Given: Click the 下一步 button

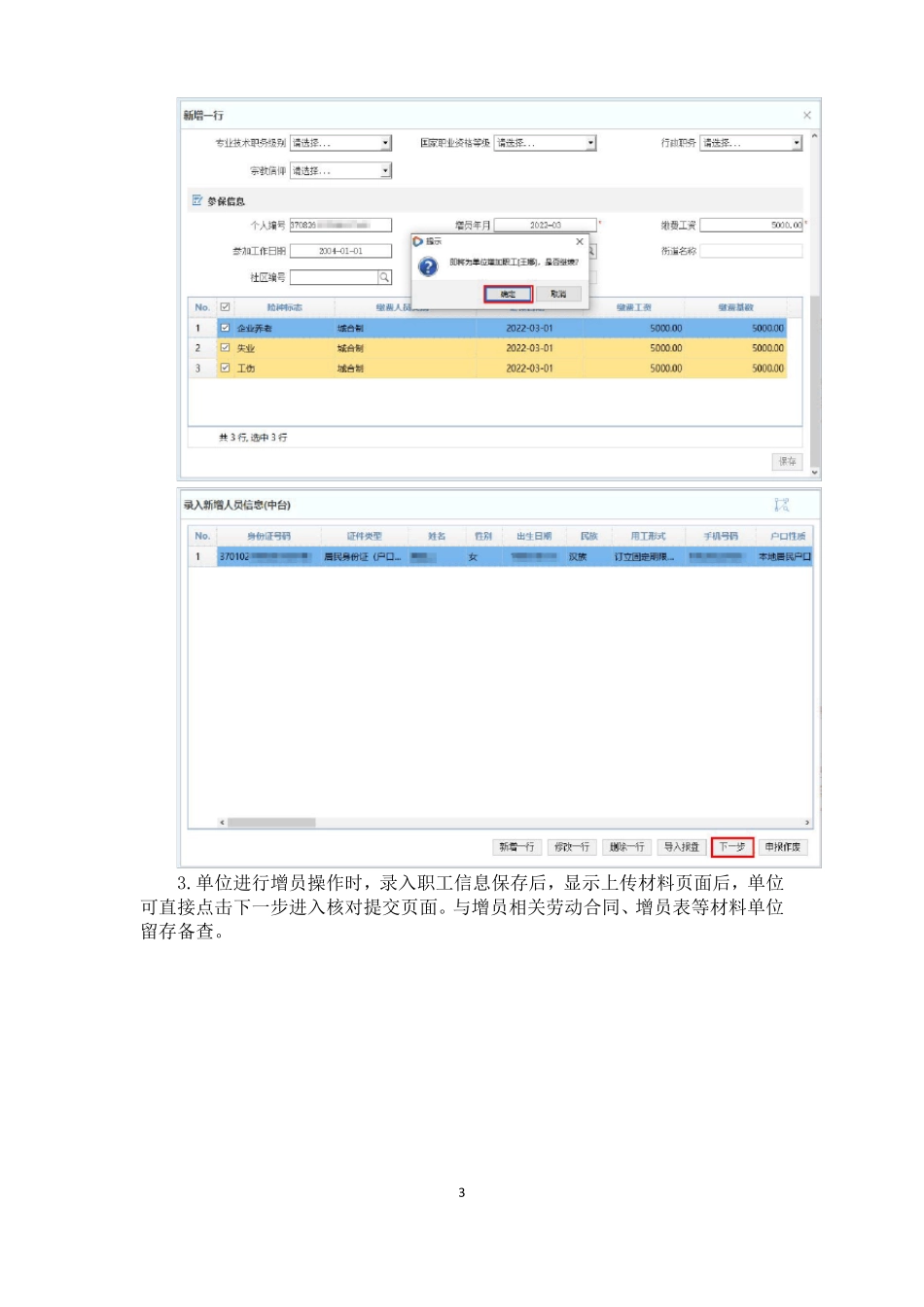Looking at the screenshot, I should 731,847.
